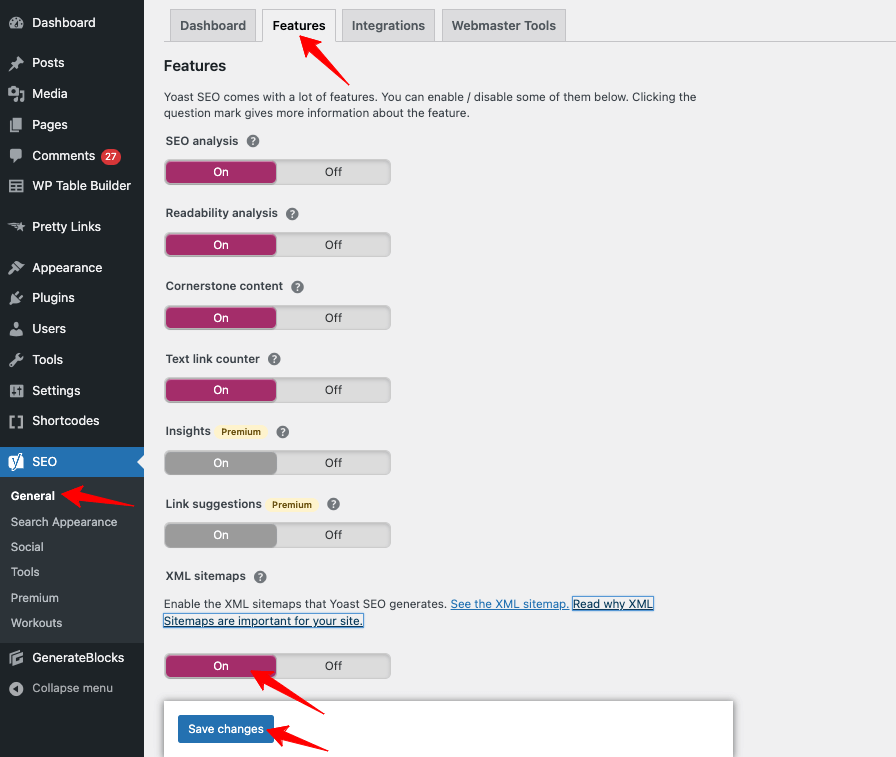
Task: Open WP Table Builder menu label
Action: point(82,186)
